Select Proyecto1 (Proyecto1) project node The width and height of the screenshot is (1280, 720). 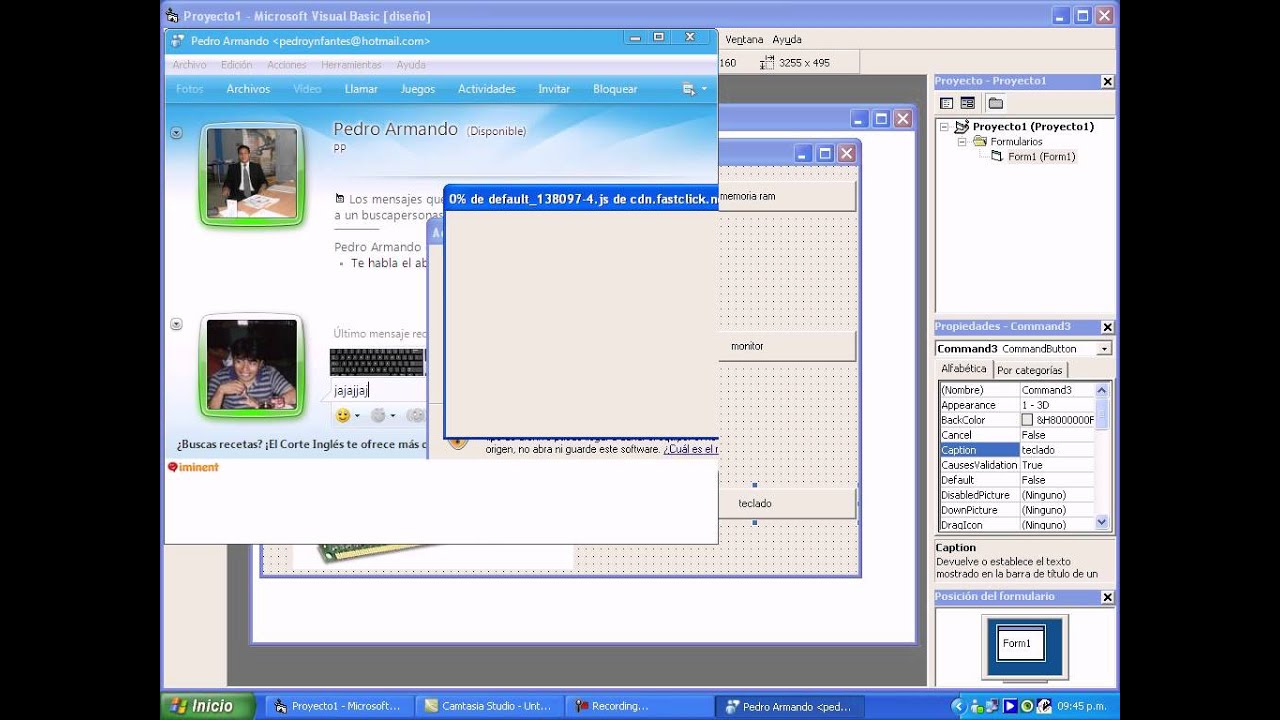coord(1033,126)
